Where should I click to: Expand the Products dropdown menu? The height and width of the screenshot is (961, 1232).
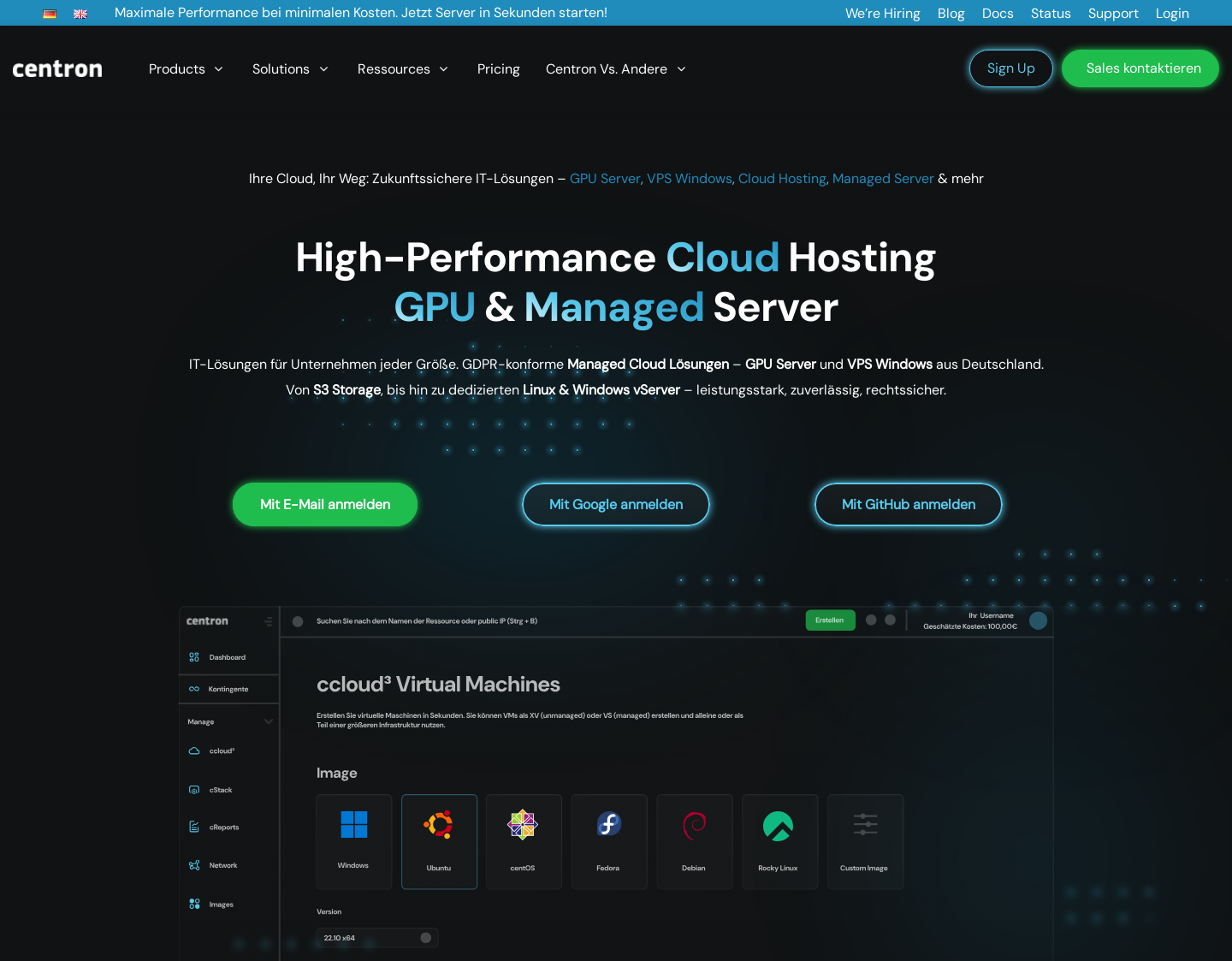(x=186, y=69)
